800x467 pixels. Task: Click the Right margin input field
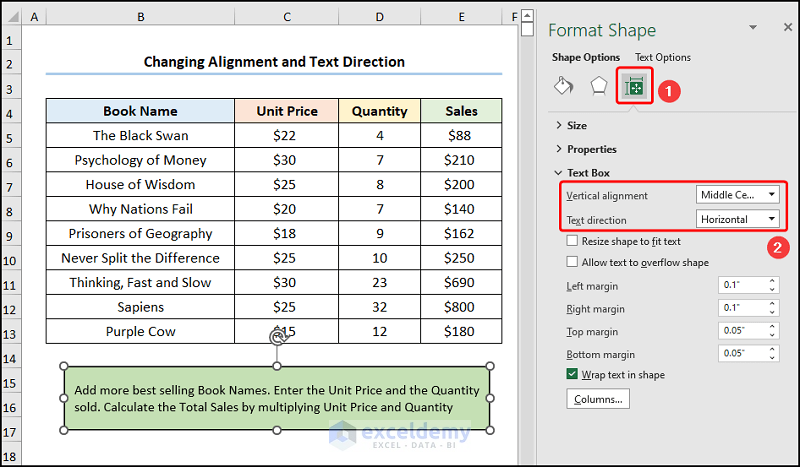pos(742,308)
